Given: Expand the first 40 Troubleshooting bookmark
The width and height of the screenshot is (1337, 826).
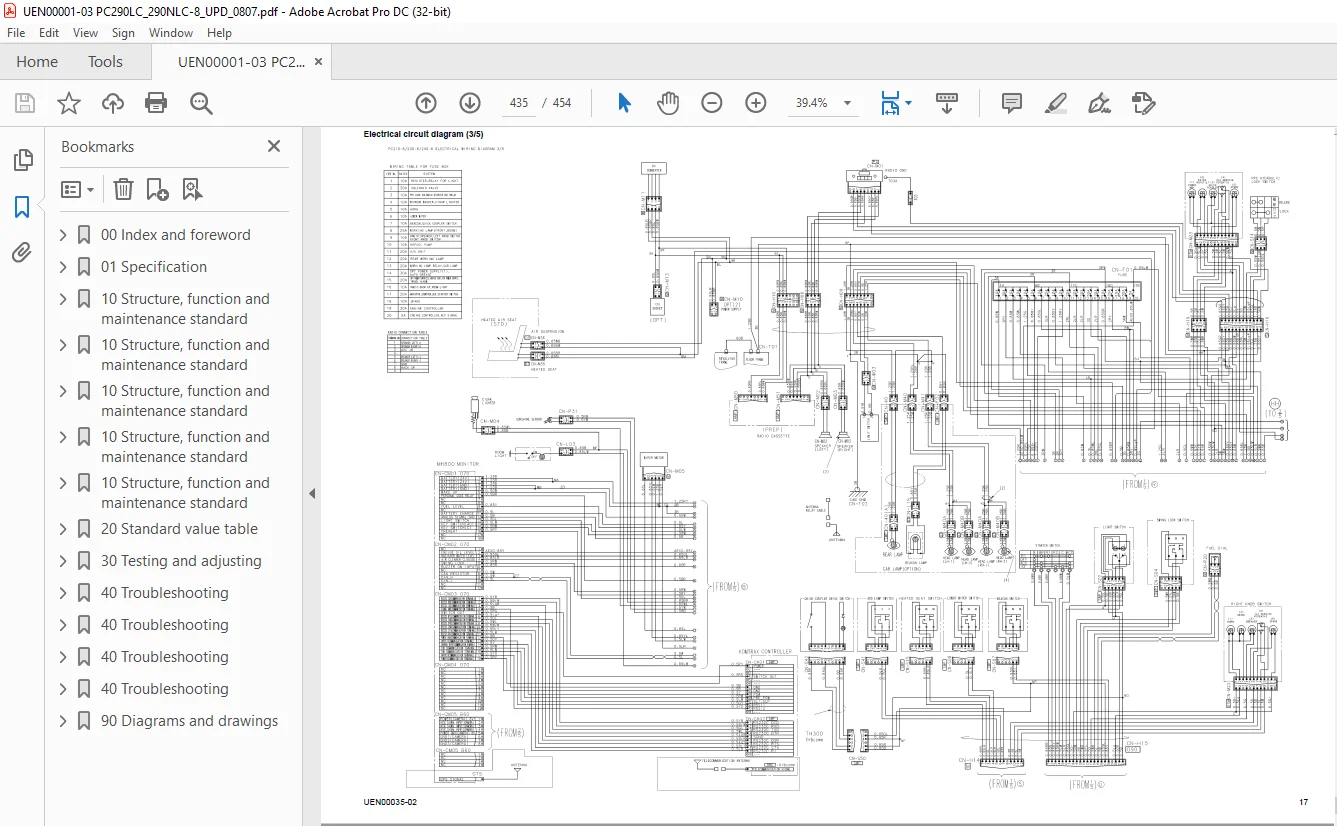Looking at the screenshot, I should click(63, 593).
